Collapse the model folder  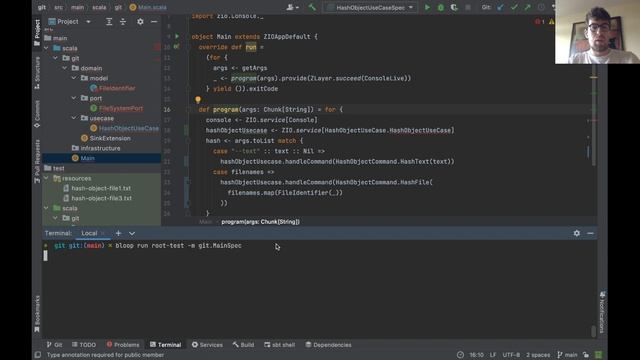pyautogui.click(x=74, y=78)
